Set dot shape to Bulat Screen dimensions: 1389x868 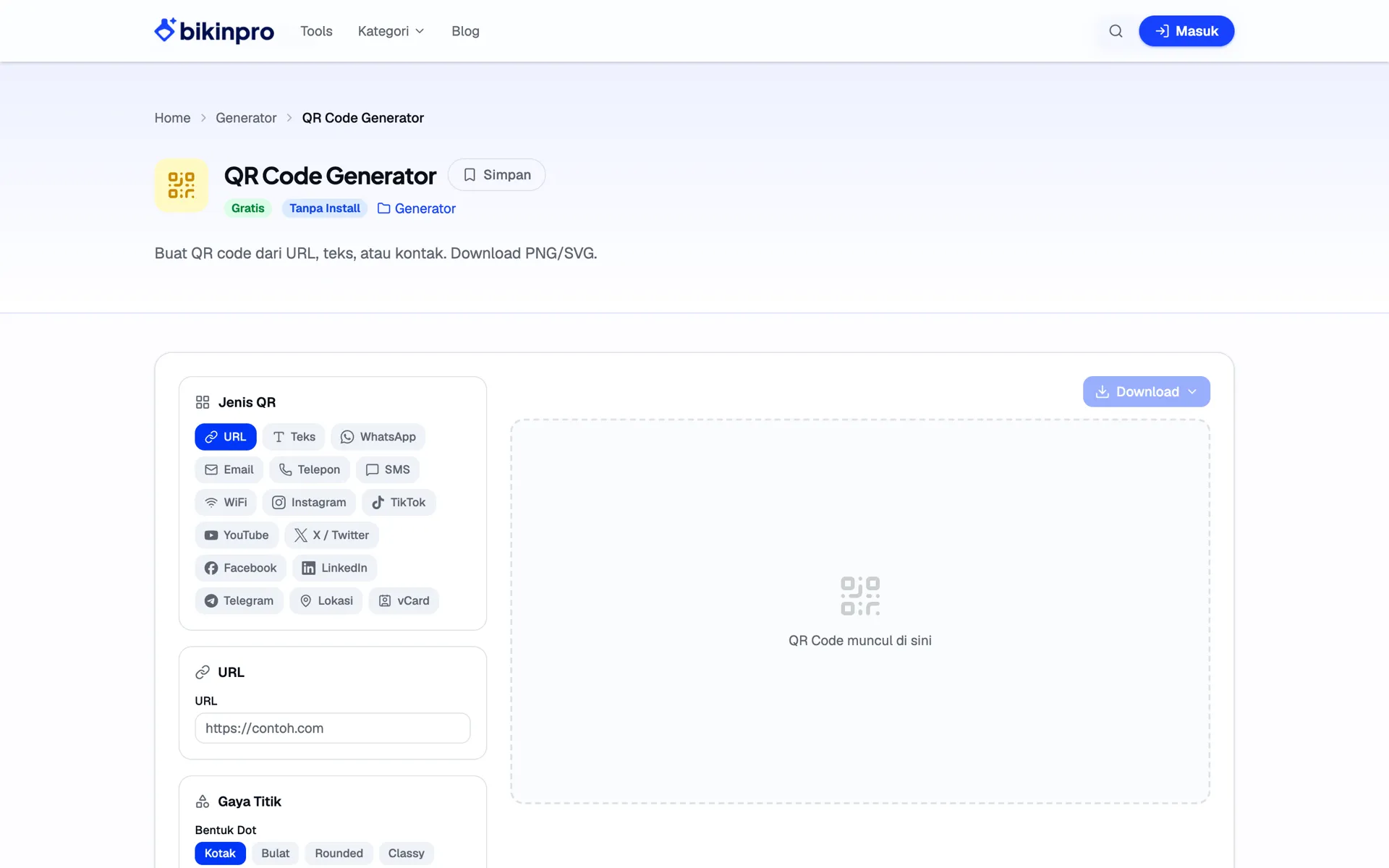[x=276, y=854]
